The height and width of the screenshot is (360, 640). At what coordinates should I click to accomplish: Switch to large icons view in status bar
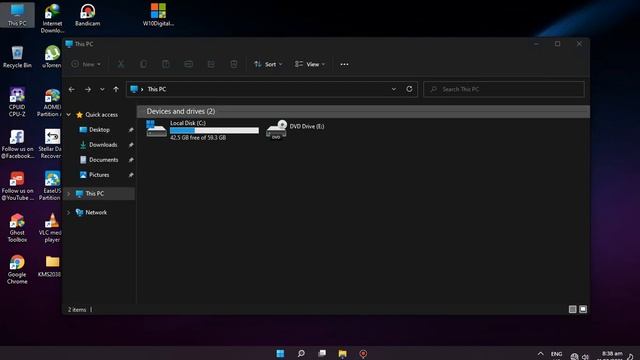point(583,309)
